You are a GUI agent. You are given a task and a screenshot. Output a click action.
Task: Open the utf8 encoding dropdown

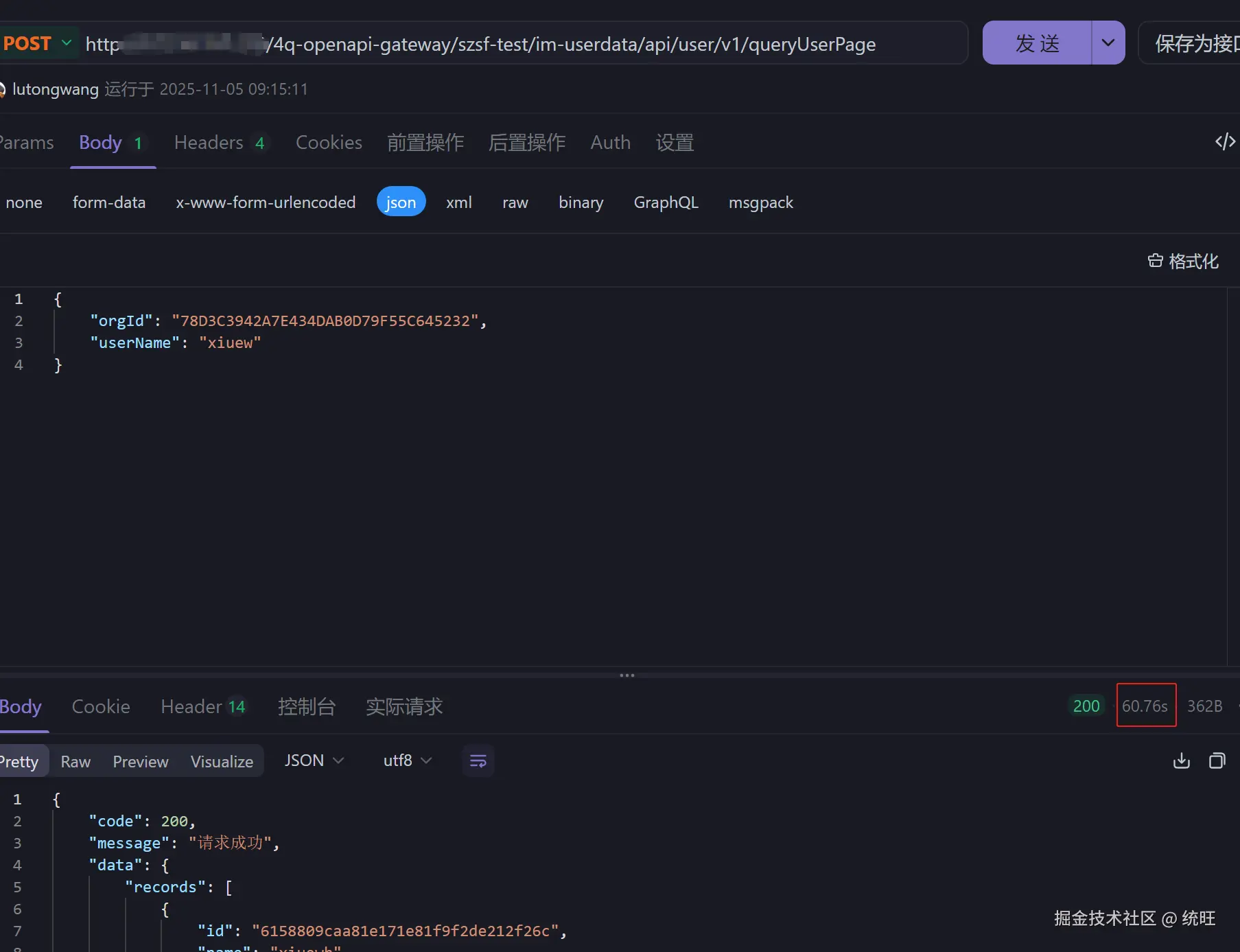(x=408, y=761)
